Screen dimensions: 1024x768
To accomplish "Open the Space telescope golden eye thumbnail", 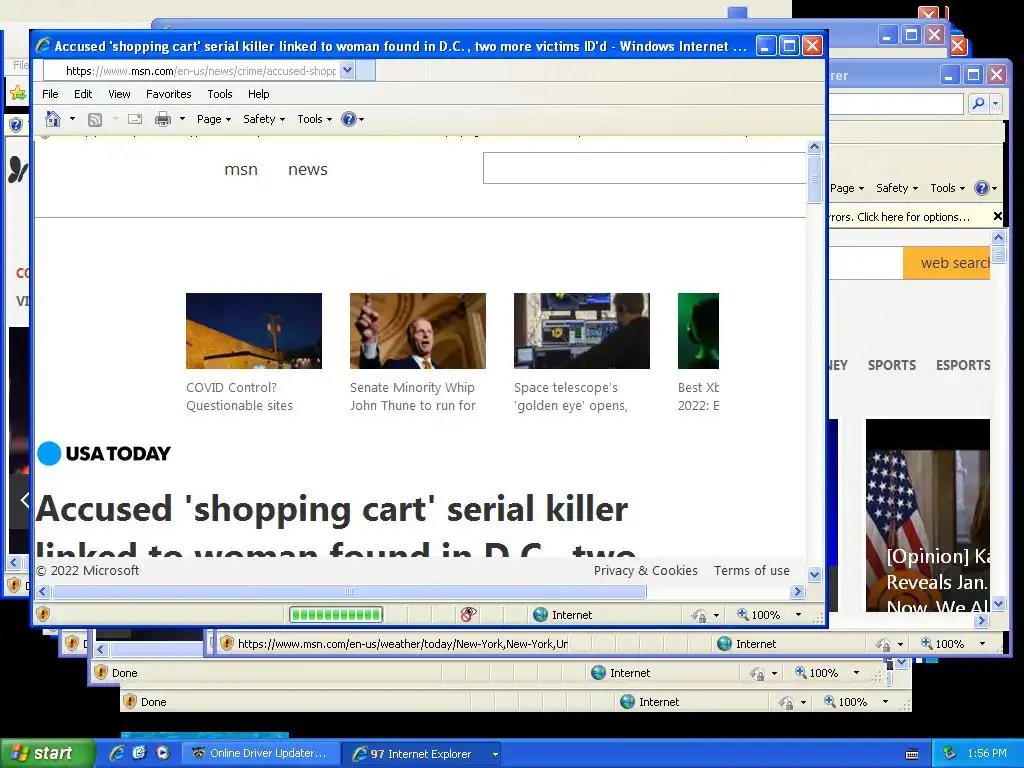I will [582, 331].
